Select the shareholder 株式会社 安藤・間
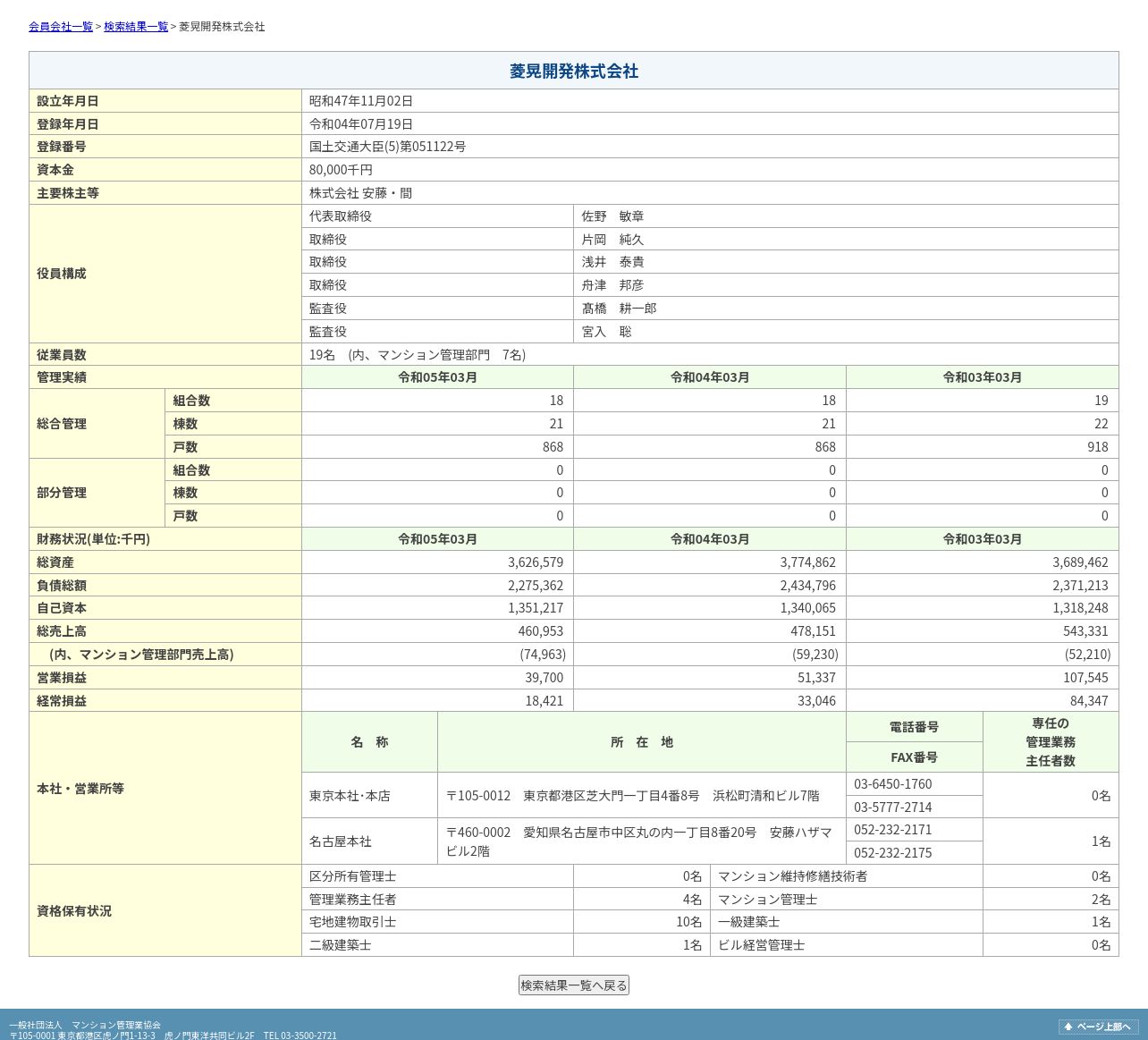This screenshot has height=1040, width=1148. coord(360,193)
